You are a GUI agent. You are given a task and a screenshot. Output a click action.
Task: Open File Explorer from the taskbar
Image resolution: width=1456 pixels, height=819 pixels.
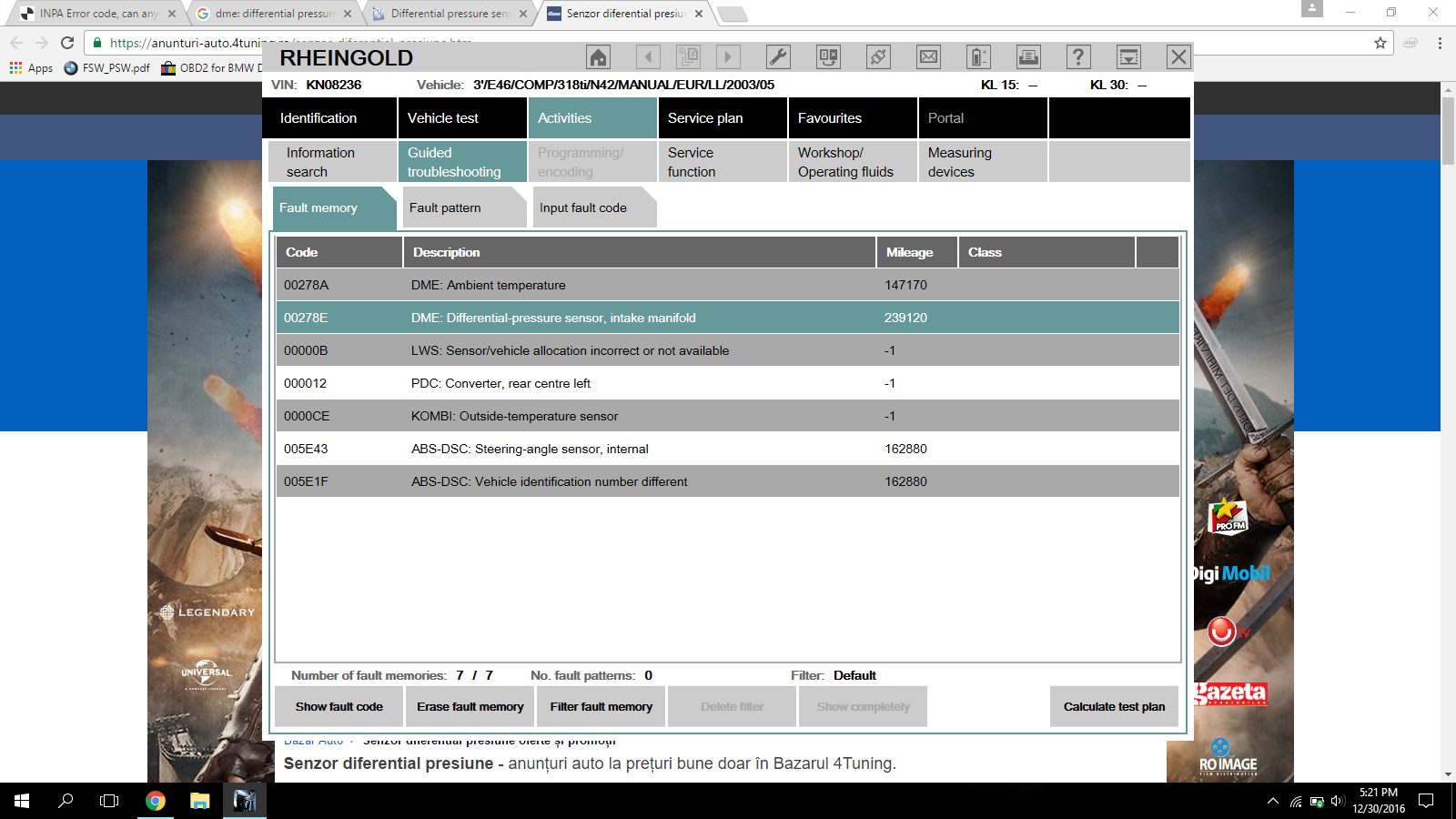[200, 801]
